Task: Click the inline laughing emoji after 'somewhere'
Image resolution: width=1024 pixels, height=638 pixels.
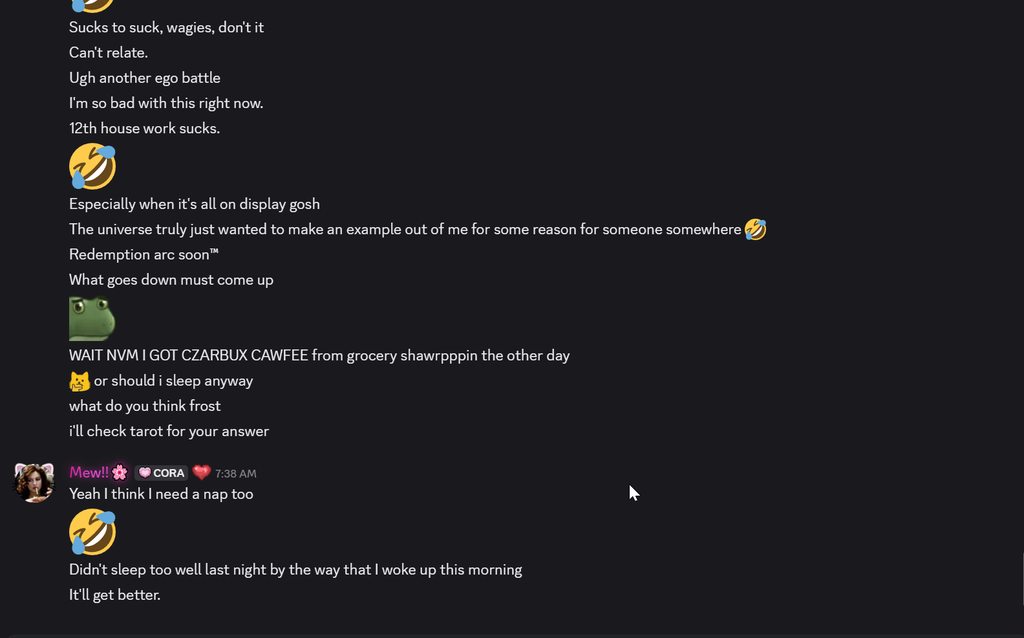Action: [x=755, y=229]
